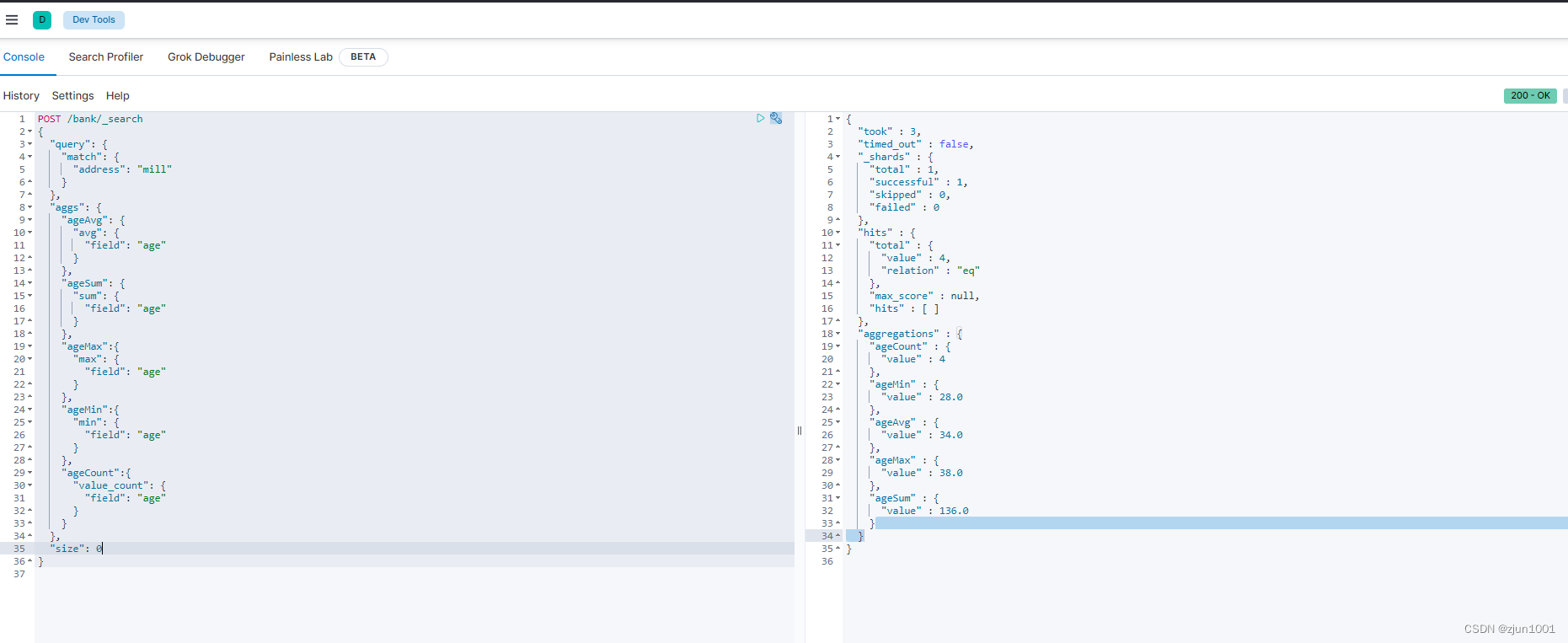Image resolution: width=1568 pixels, height=643 pixels.
Task: Open console Settings
Action: click(x=73, y=96)
